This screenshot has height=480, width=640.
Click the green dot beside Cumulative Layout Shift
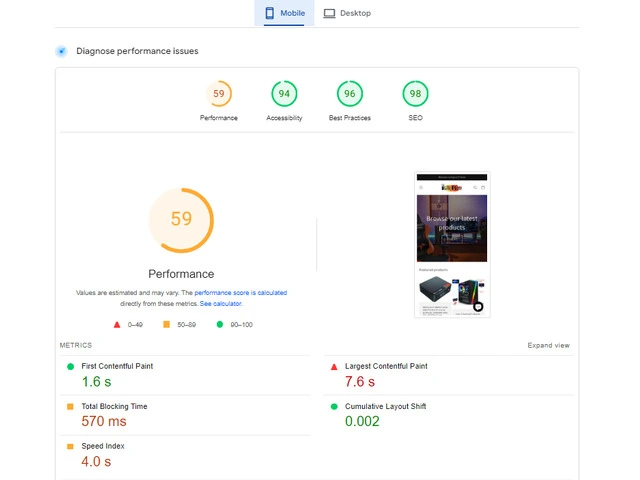[x=334, y=407]
